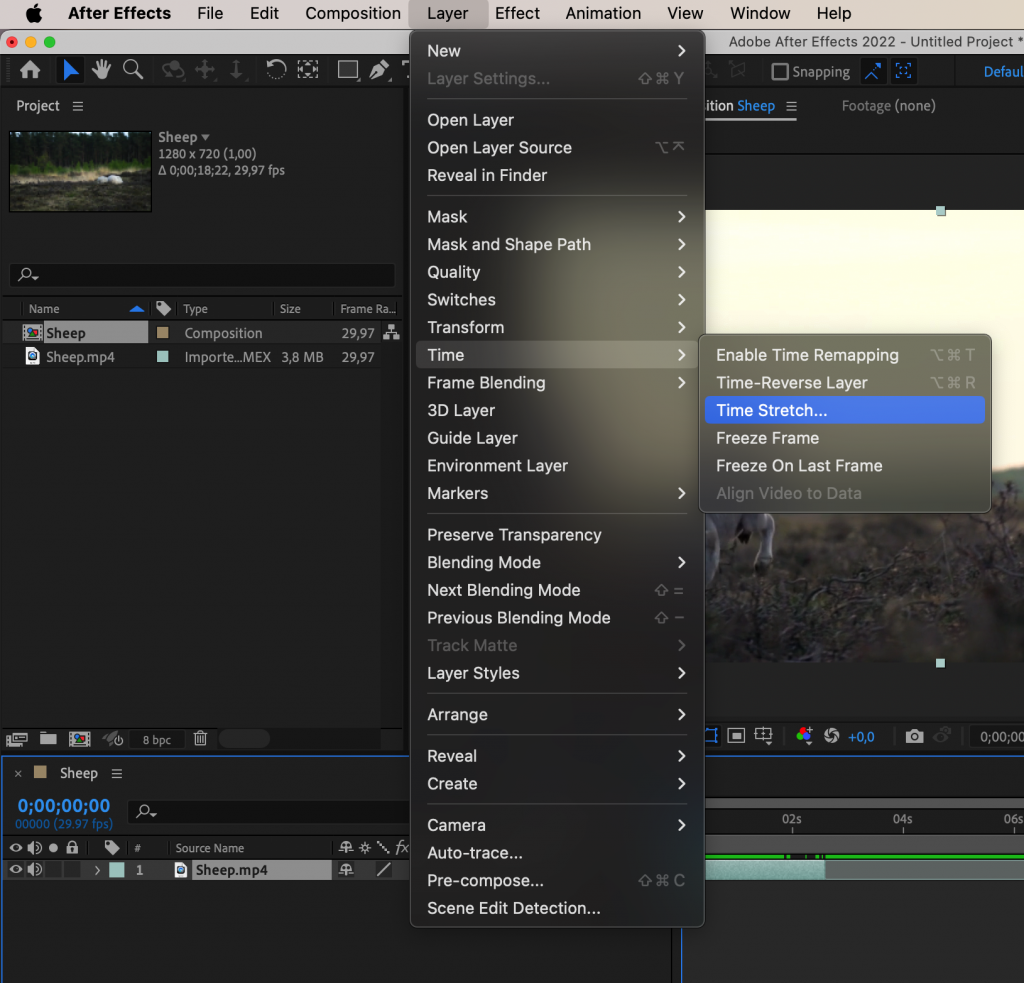Select the Hand tool in the toolbar

[101, 71]
